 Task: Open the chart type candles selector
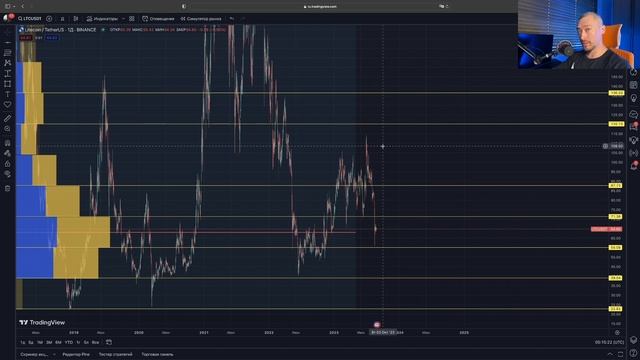76,19
